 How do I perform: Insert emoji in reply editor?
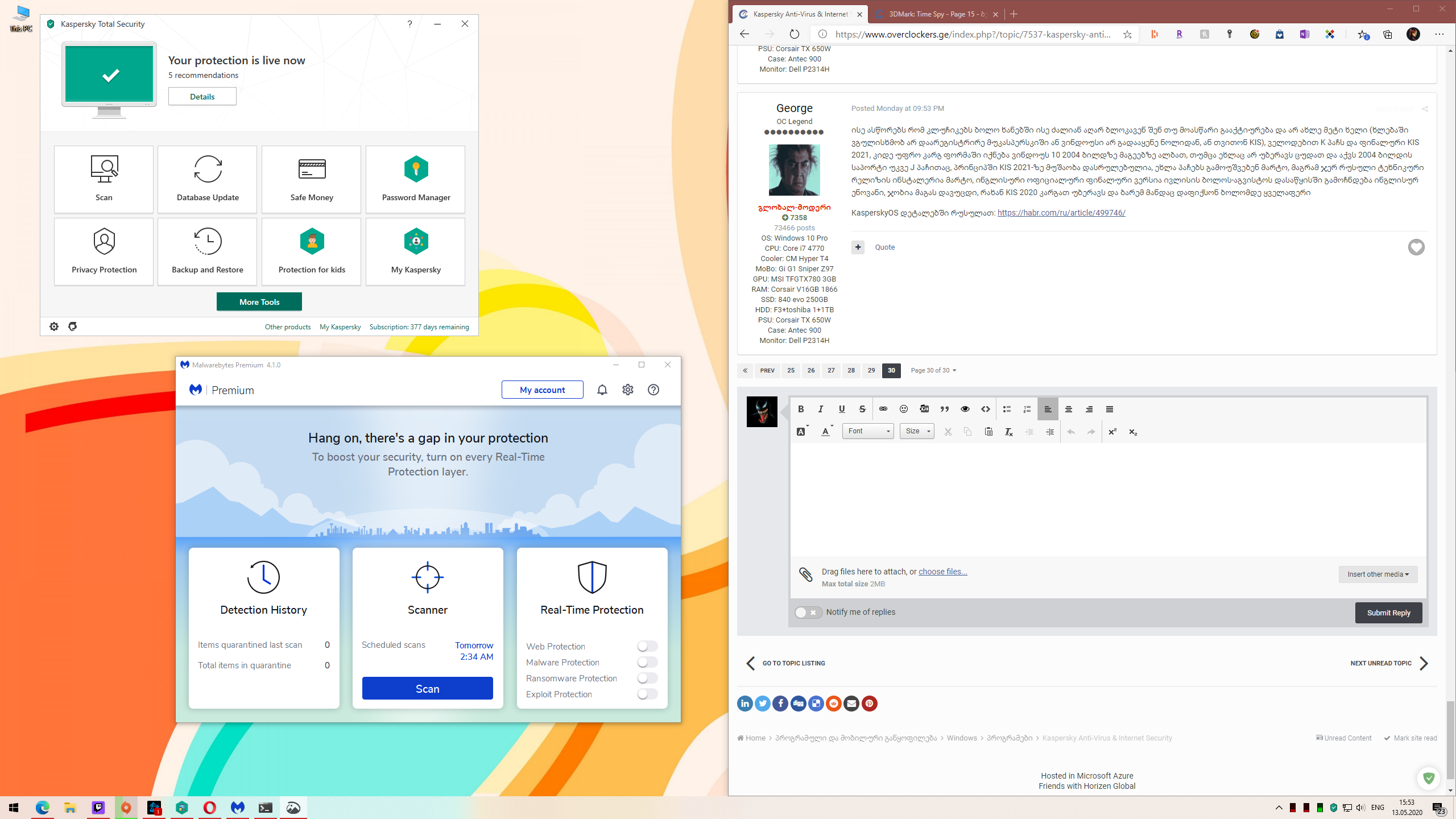[903, 409]
